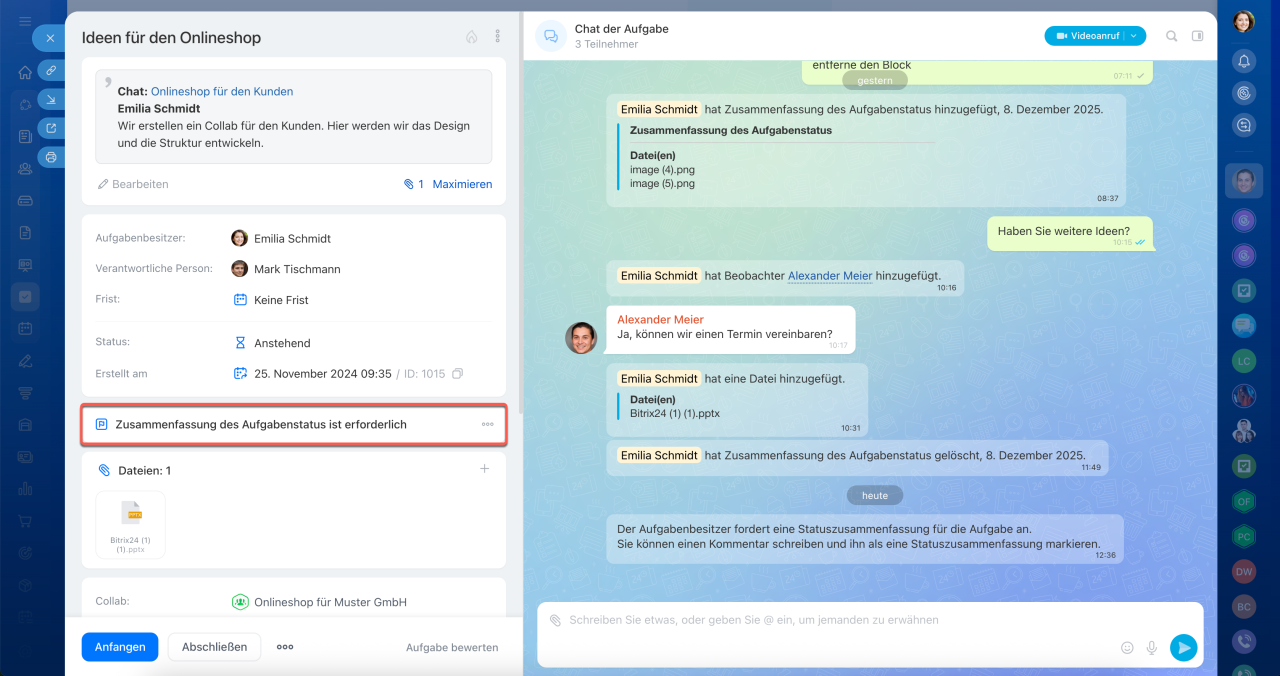Click the 3 Teilnehmer participants label

[607, 44]
